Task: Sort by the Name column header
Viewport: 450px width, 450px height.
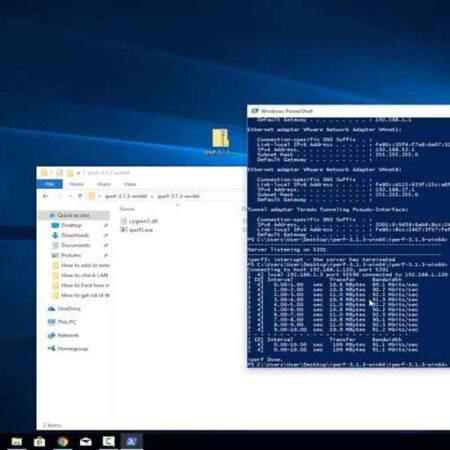Action: click(127, 209)
